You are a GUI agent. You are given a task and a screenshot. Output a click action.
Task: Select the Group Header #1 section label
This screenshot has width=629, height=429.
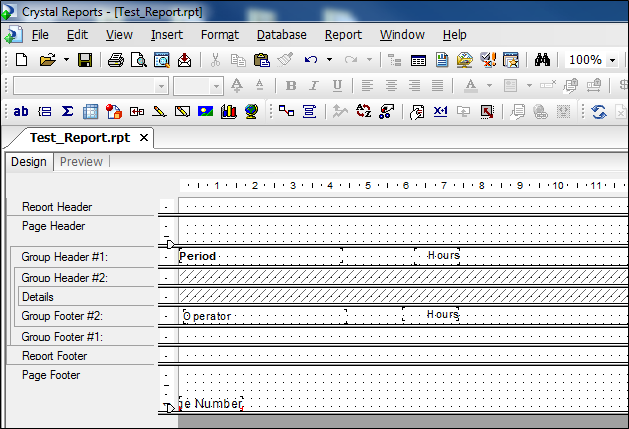(65, 257)
